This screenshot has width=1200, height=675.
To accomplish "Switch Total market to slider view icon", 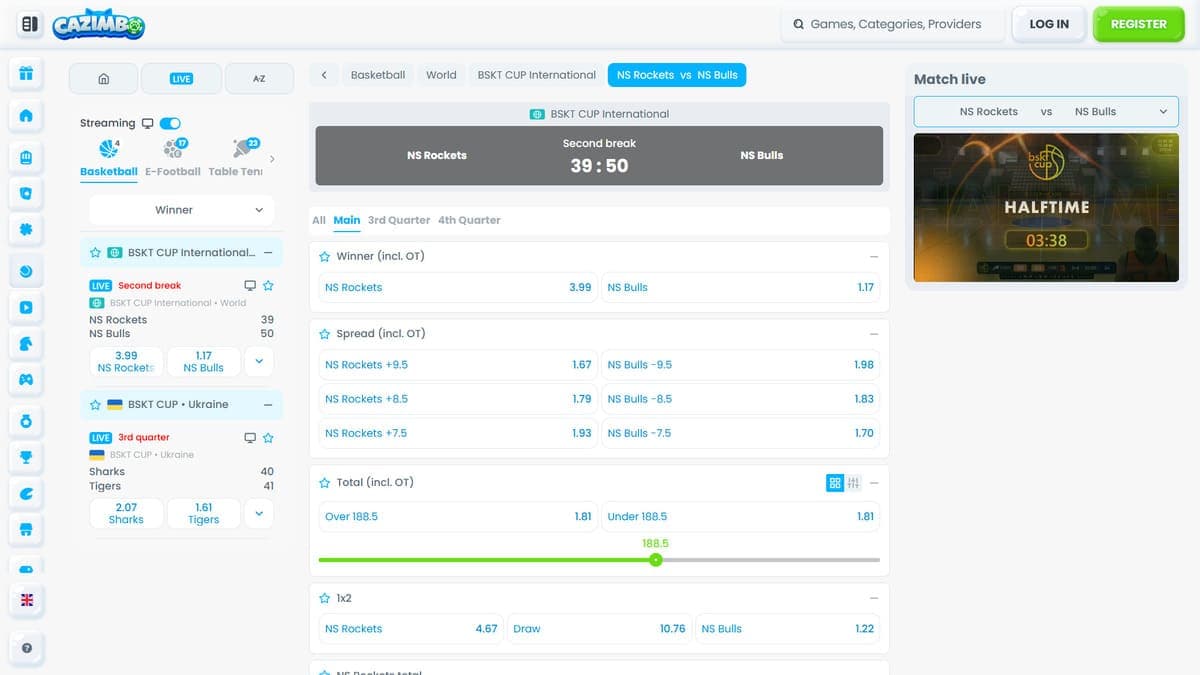I will pyautogui.click(x=853, y=483).
